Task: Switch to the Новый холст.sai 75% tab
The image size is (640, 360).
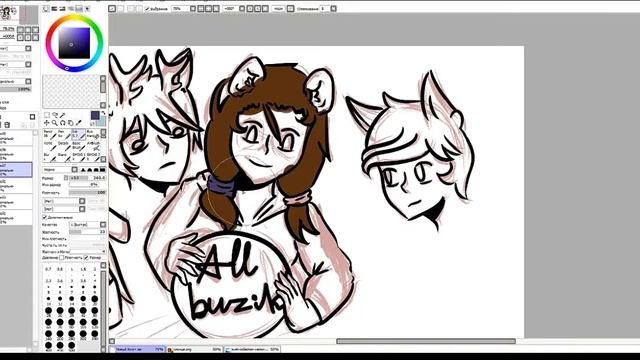Action: tap(137, 349)
